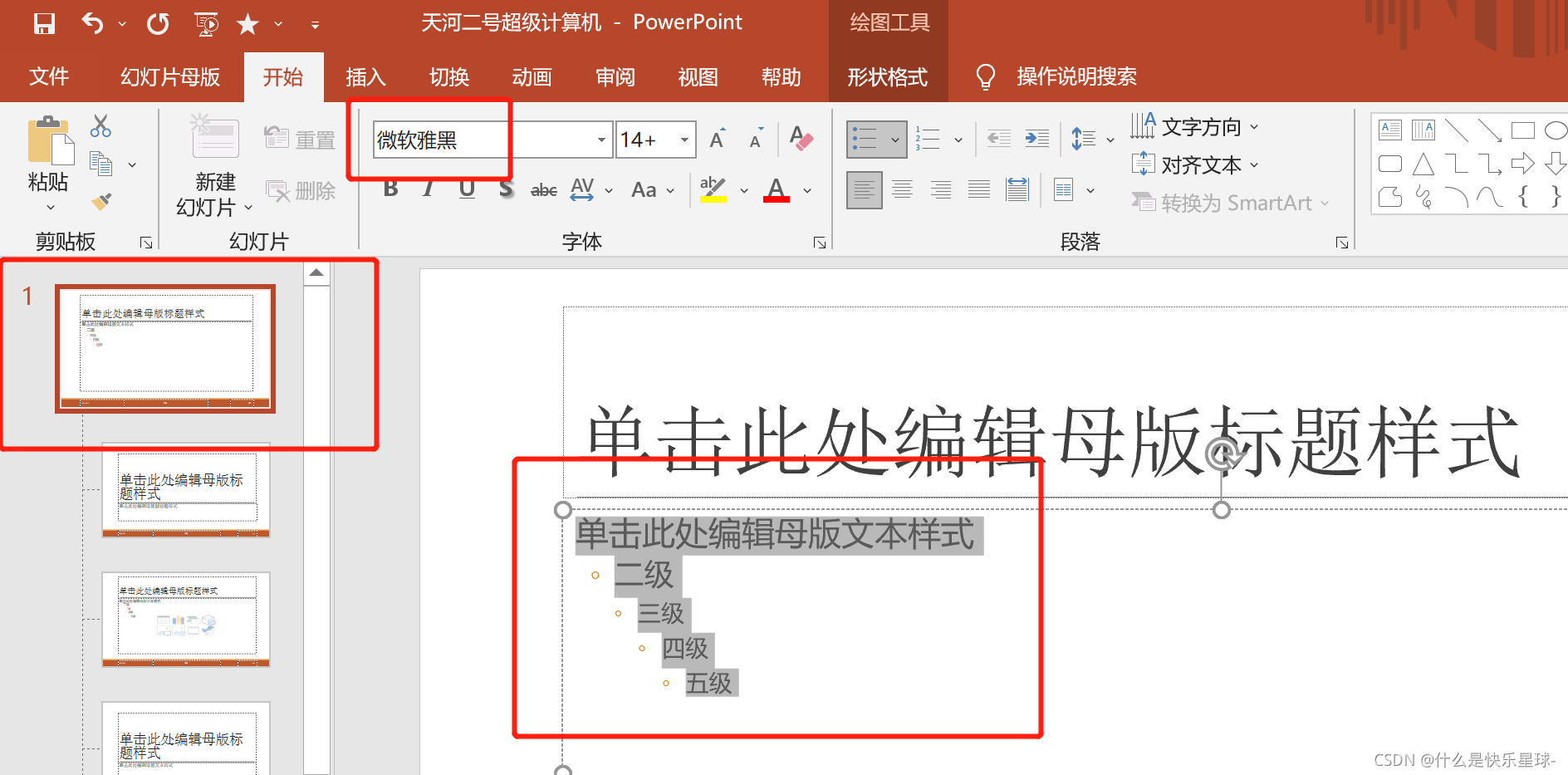This screenshot has width=1568, height=775.
Task: Switch to the 动画 animations tab
Action: tap(532, 76)
